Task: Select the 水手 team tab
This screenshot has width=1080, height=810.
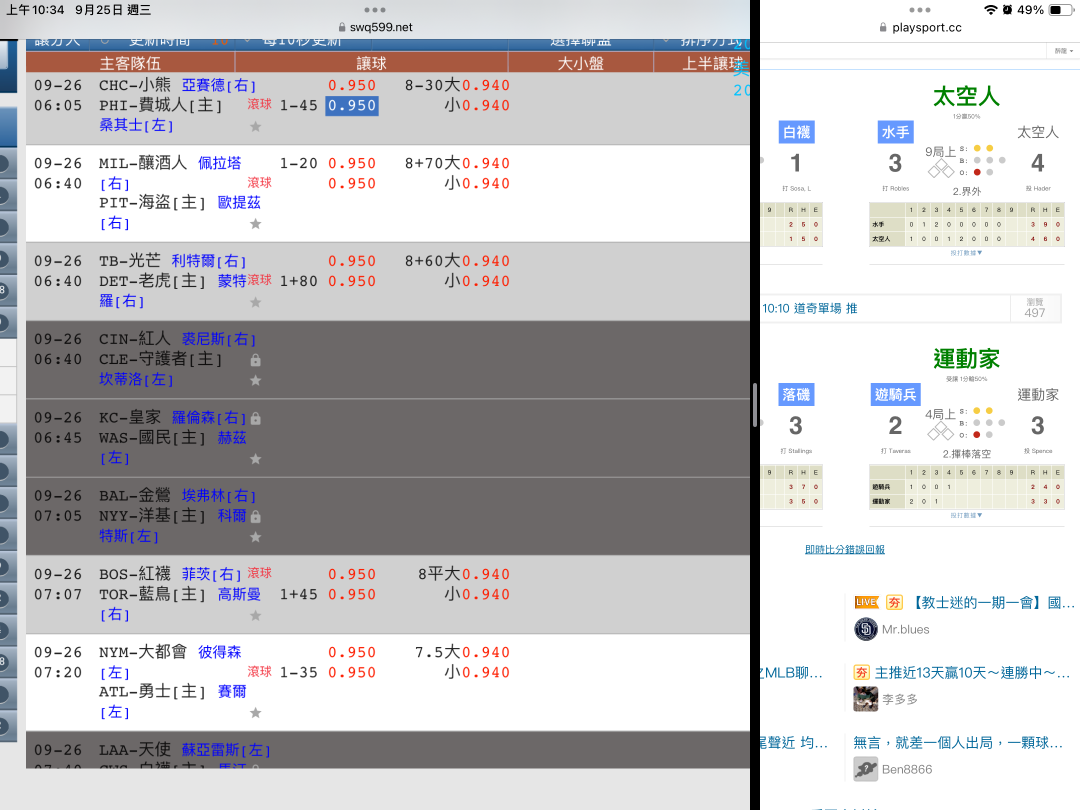Action: [x=895, y=132]
